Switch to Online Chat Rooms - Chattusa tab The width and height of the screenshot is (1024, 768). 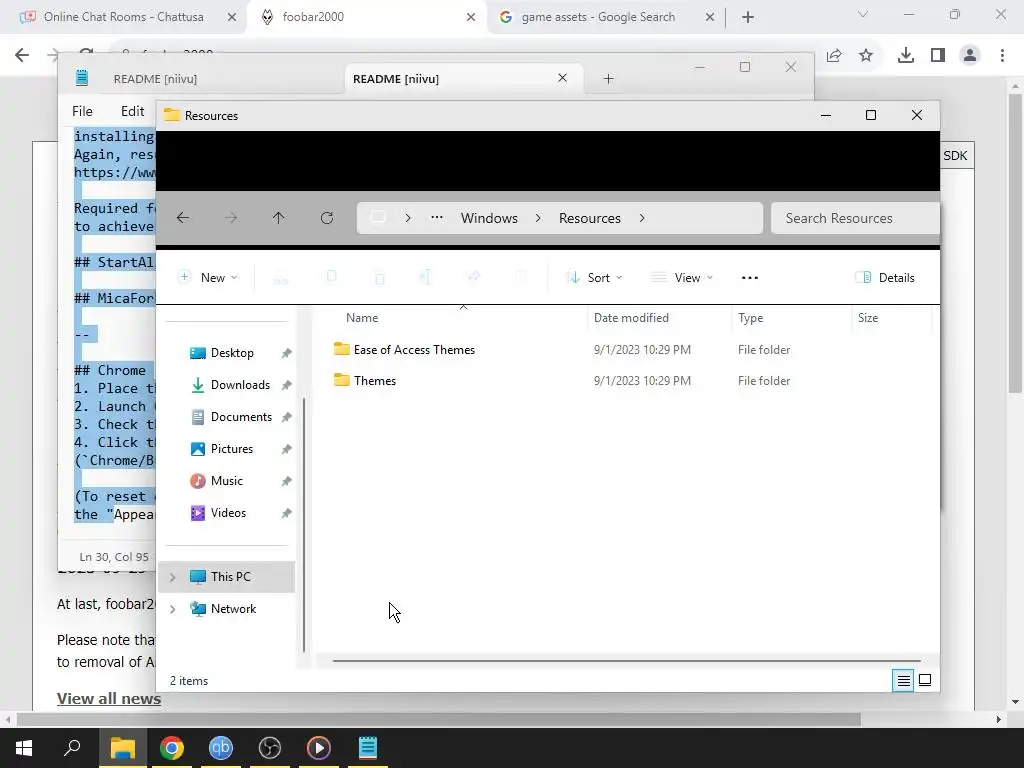123,17
